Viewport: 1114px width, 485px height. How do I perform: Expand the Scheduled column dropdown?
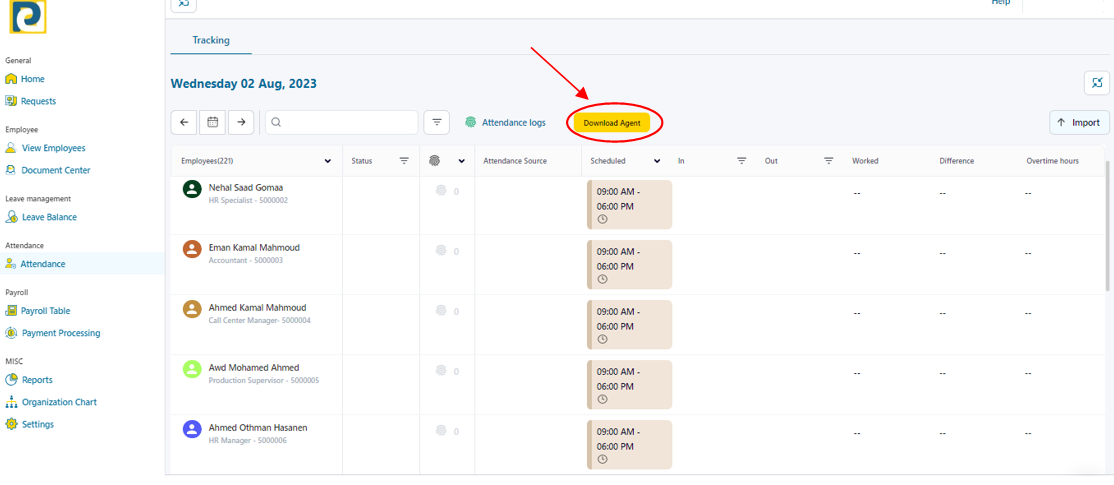click(657, 161)
